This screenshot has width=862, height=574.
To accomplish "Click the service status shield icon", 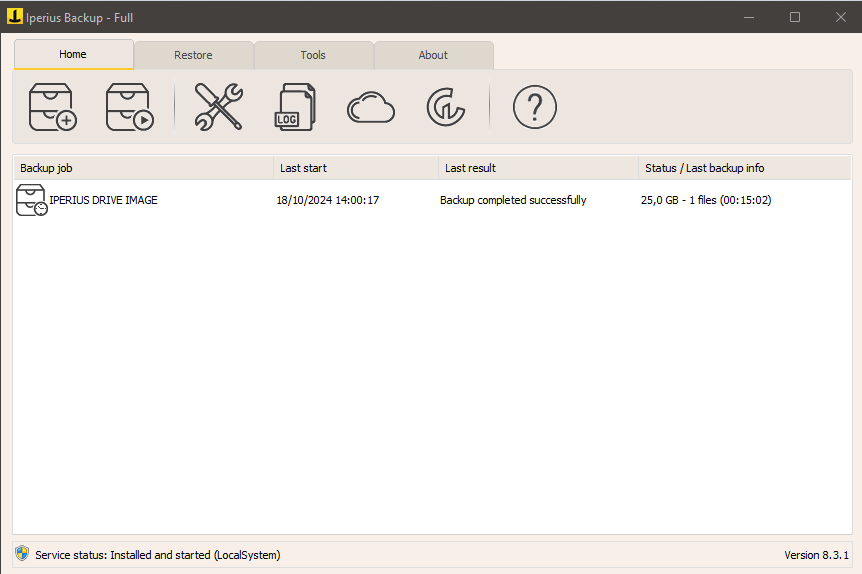I will [x=22, y=554].
